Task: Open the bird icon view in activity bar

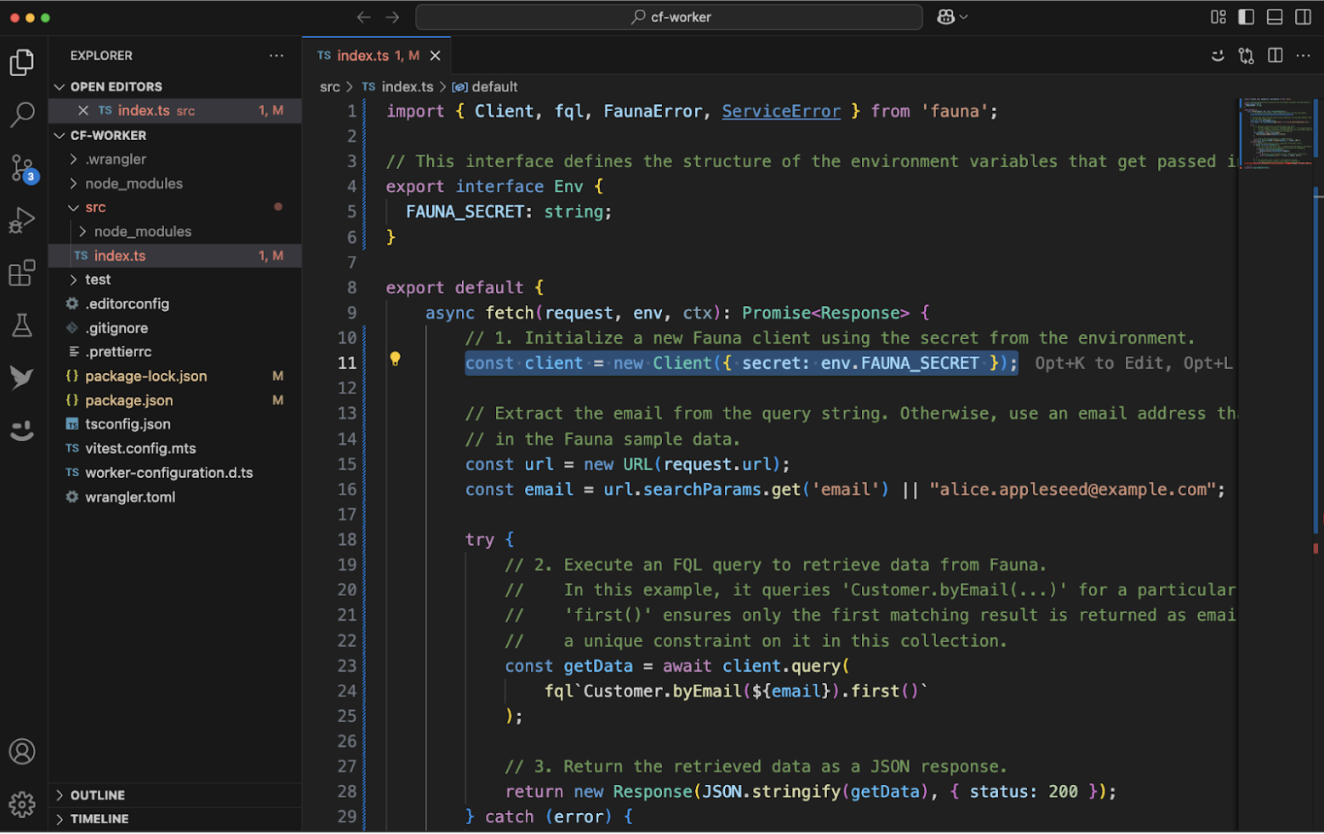Action: coord(22,378)
